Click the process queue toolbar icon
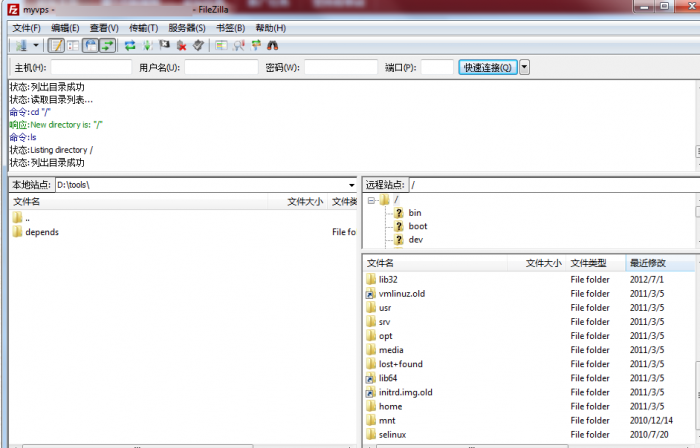The image size is (700, 448). 147,46
